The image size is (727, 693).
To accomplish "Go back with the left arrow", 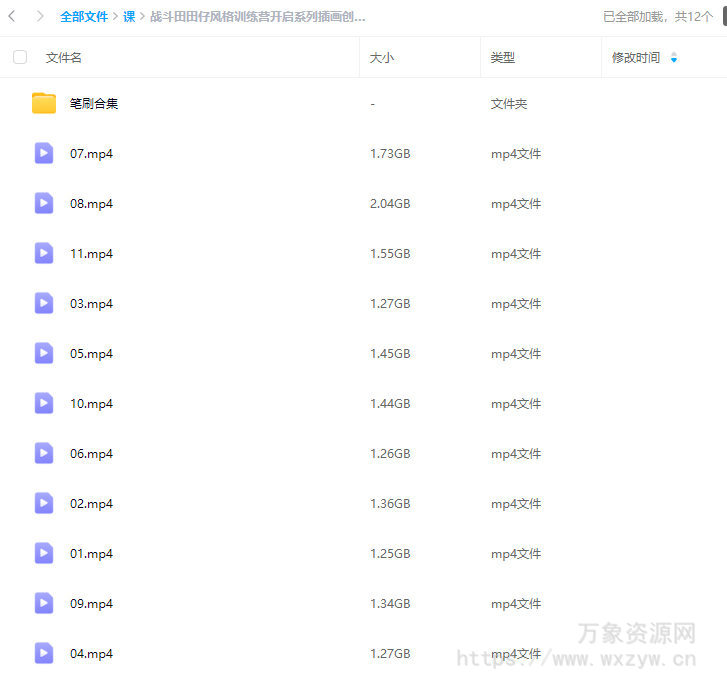I will click(12, 17).
